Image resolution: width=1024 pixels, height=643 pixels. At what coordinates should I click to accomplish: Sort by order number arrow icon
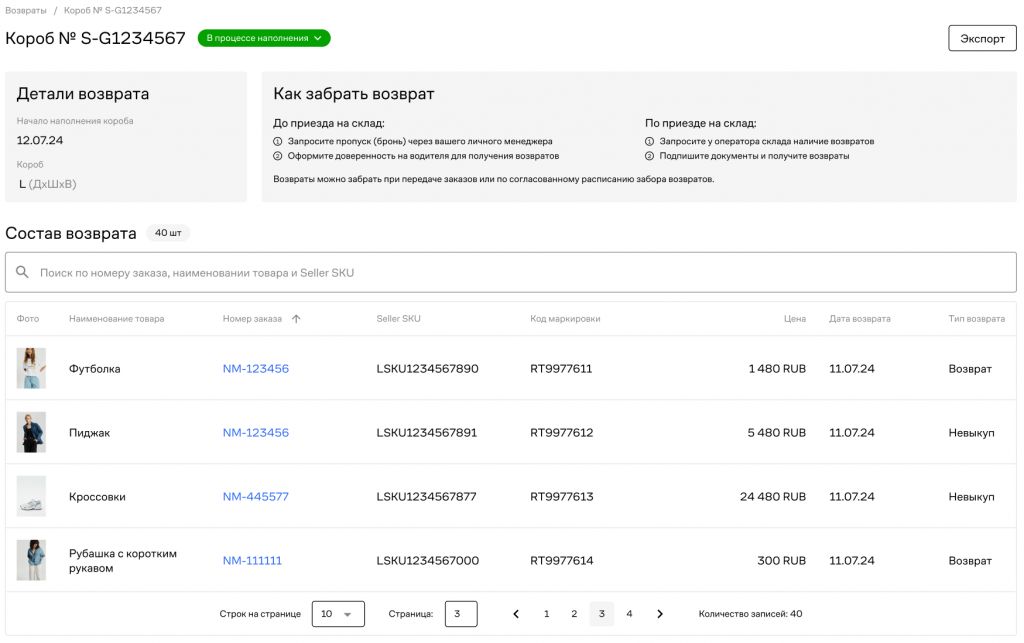click(296, 319)
